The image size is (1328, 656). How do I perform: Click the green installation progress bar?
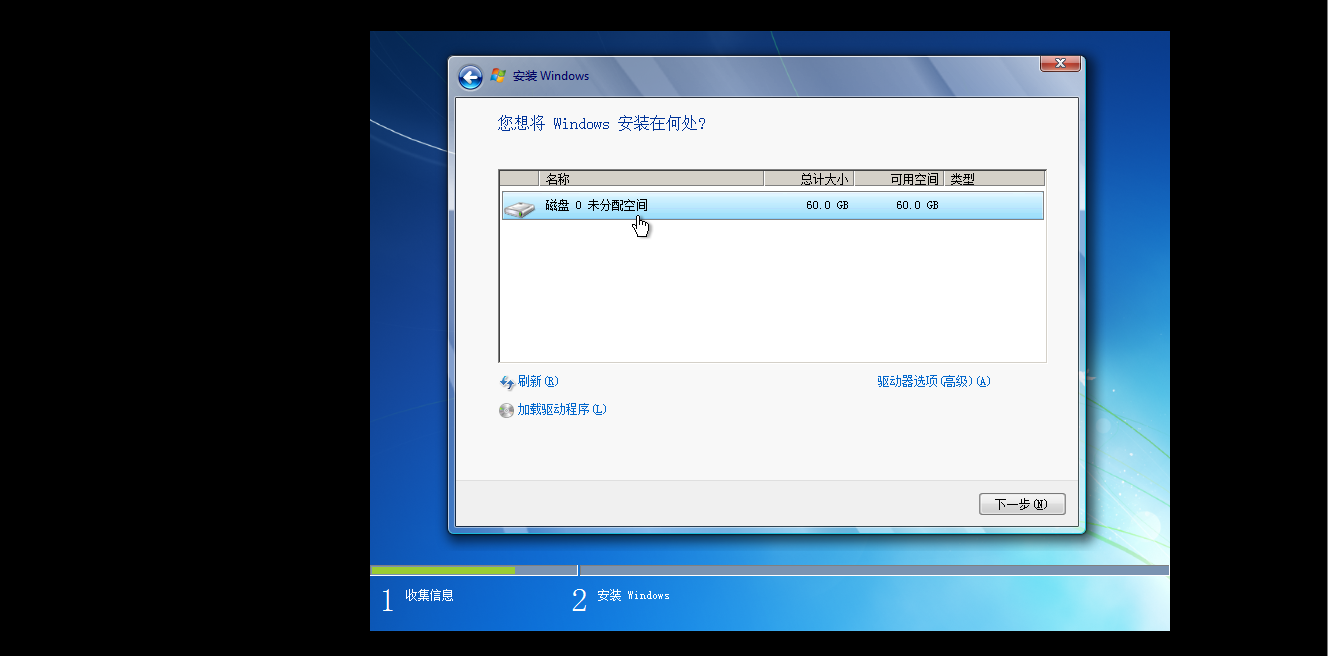pyautogui.click(x=443, y=570)
